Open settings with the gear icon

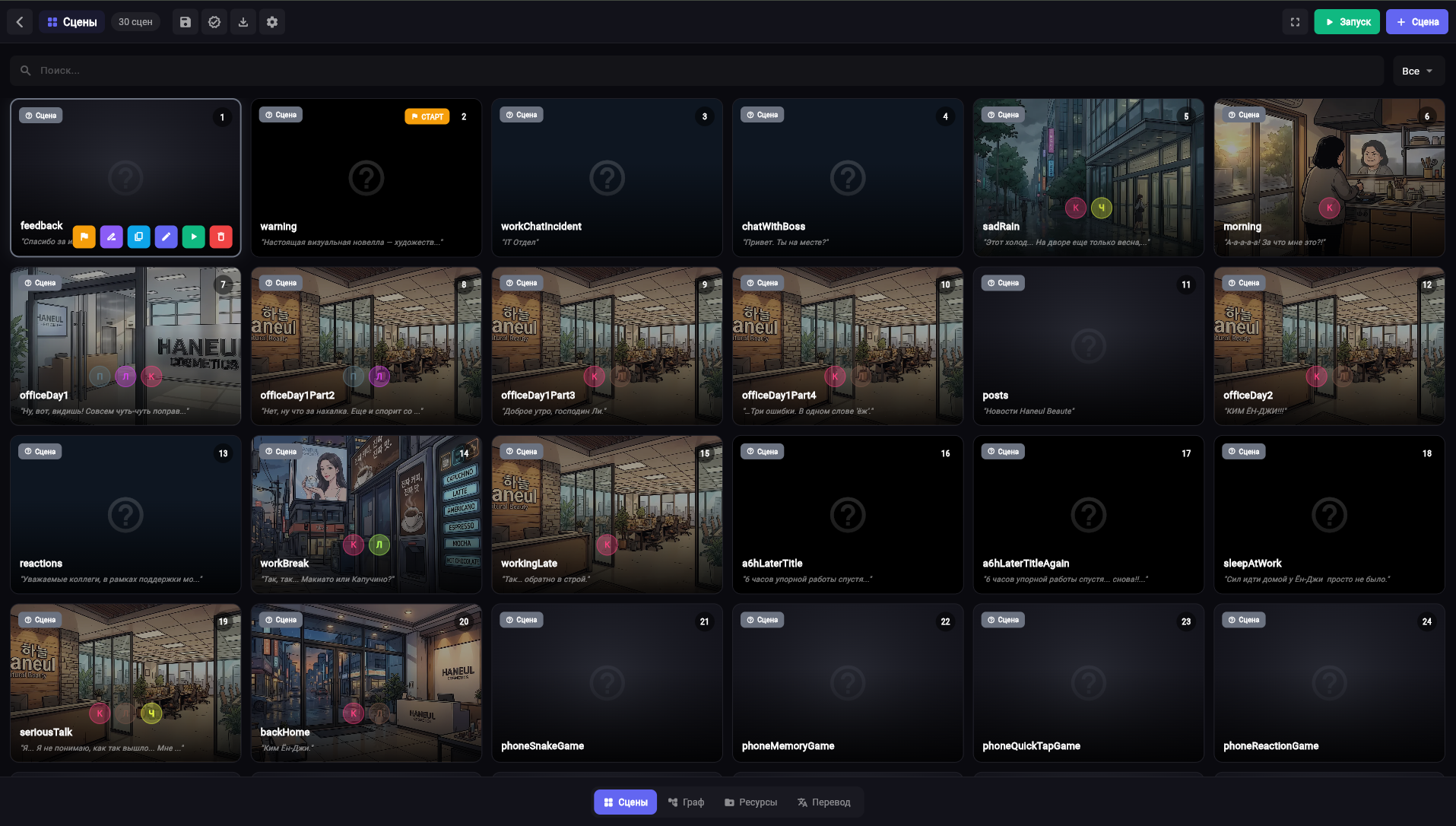[272, 22]
